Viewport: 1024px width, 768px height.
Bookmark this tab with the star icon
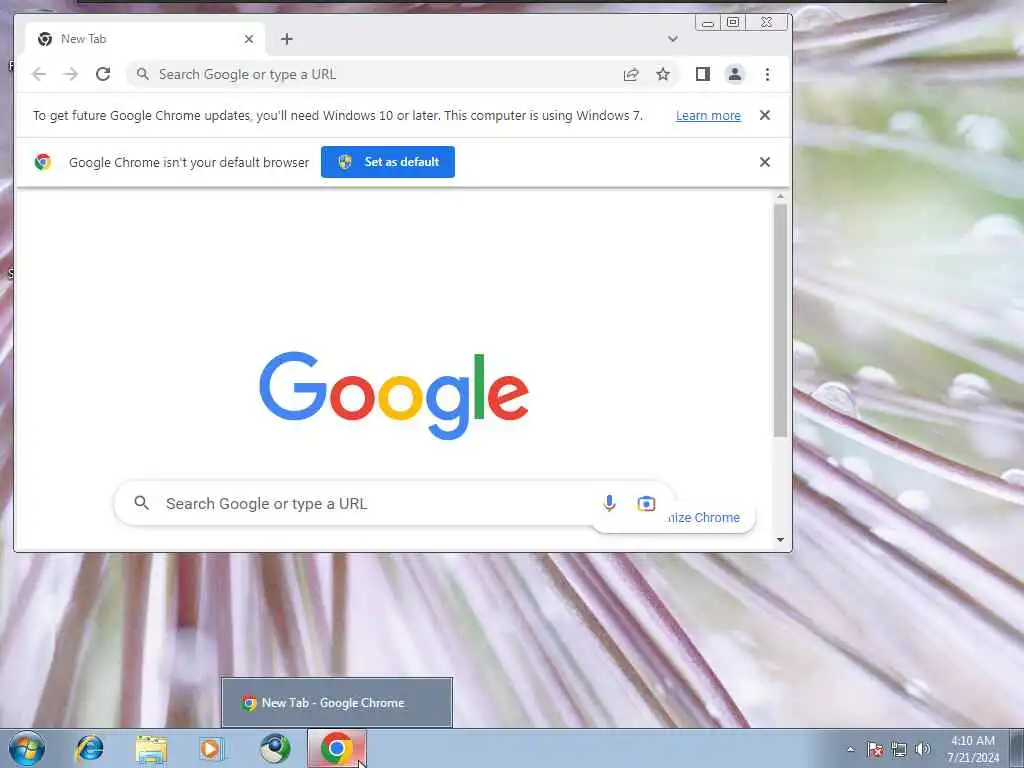point(663,74)
